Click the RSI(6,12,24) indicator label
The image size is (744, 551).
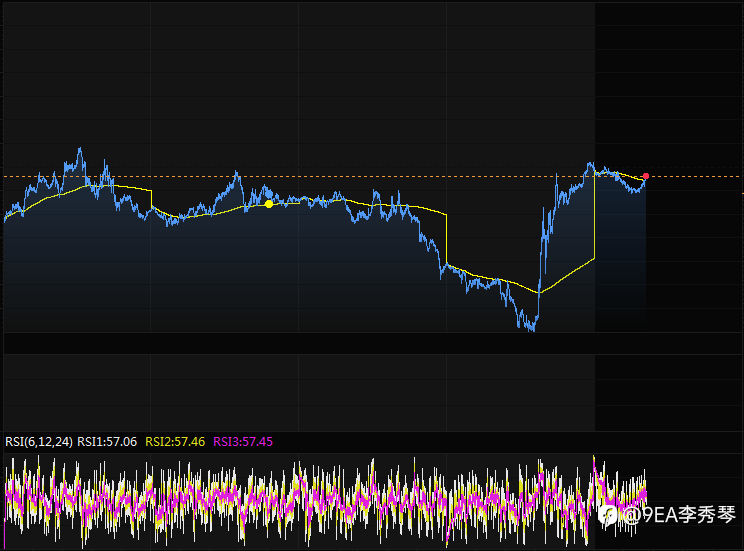coord(39,442)
